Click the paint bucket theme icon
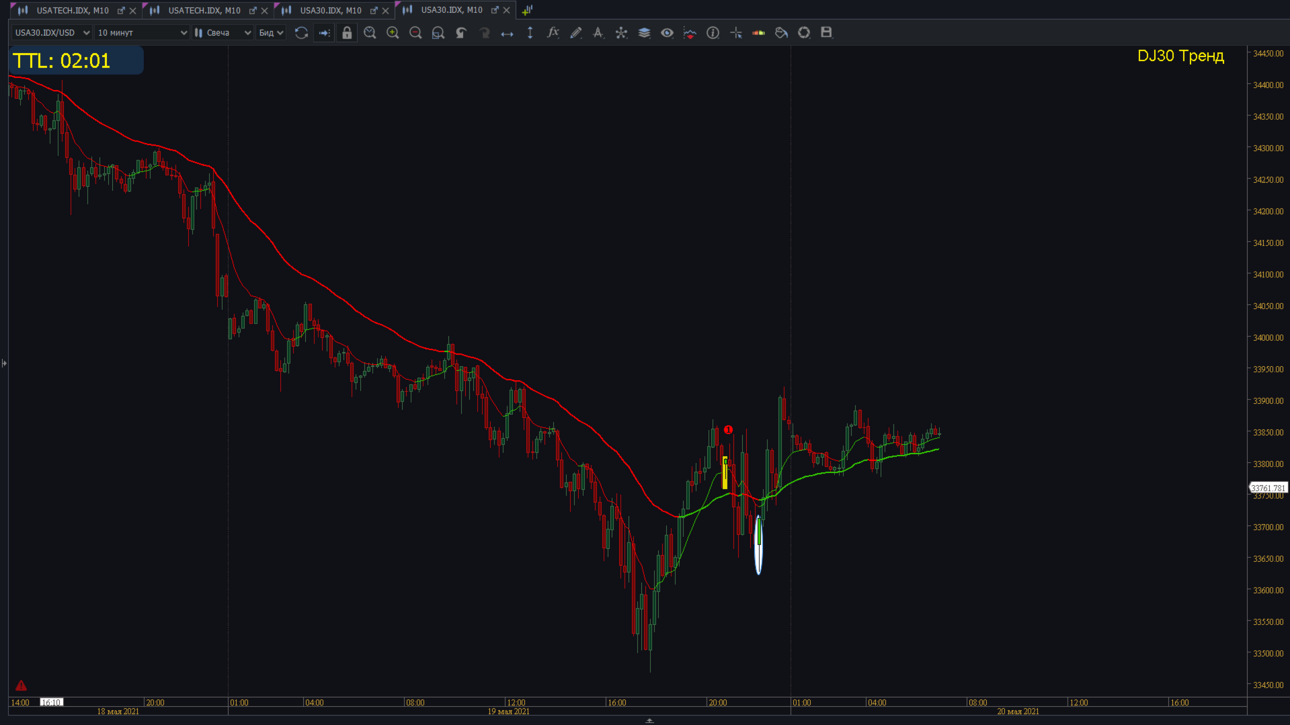The width and height of the screenshot is (1290, 725). [x=781, y=33]
